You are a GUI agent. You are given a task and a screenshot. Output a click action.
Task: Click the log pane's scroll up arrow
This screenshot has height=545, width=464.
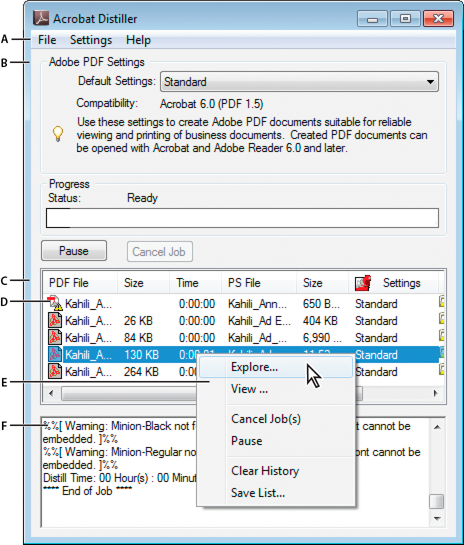click(x=438, y=426)
